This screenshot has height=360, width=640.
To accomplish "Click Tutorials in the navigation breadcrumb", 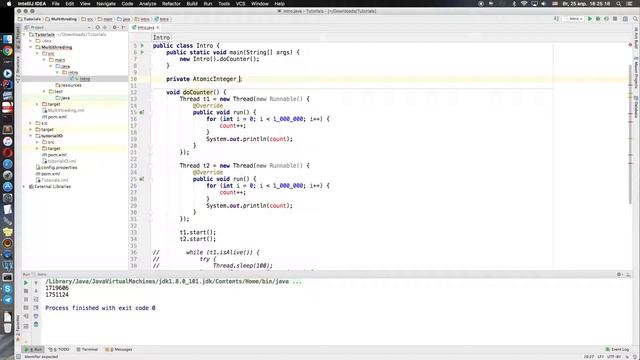I will pyautogui.click(x=29, y=19).
